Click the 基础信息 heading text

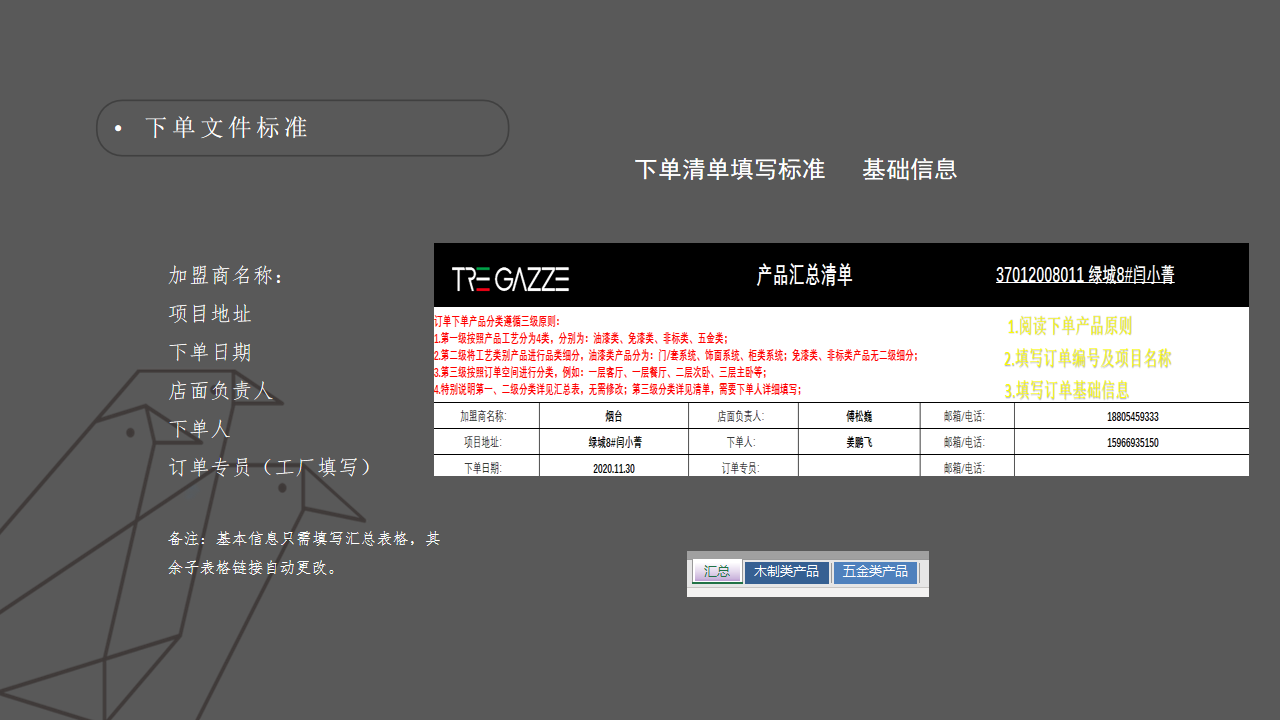coord(910,169)
